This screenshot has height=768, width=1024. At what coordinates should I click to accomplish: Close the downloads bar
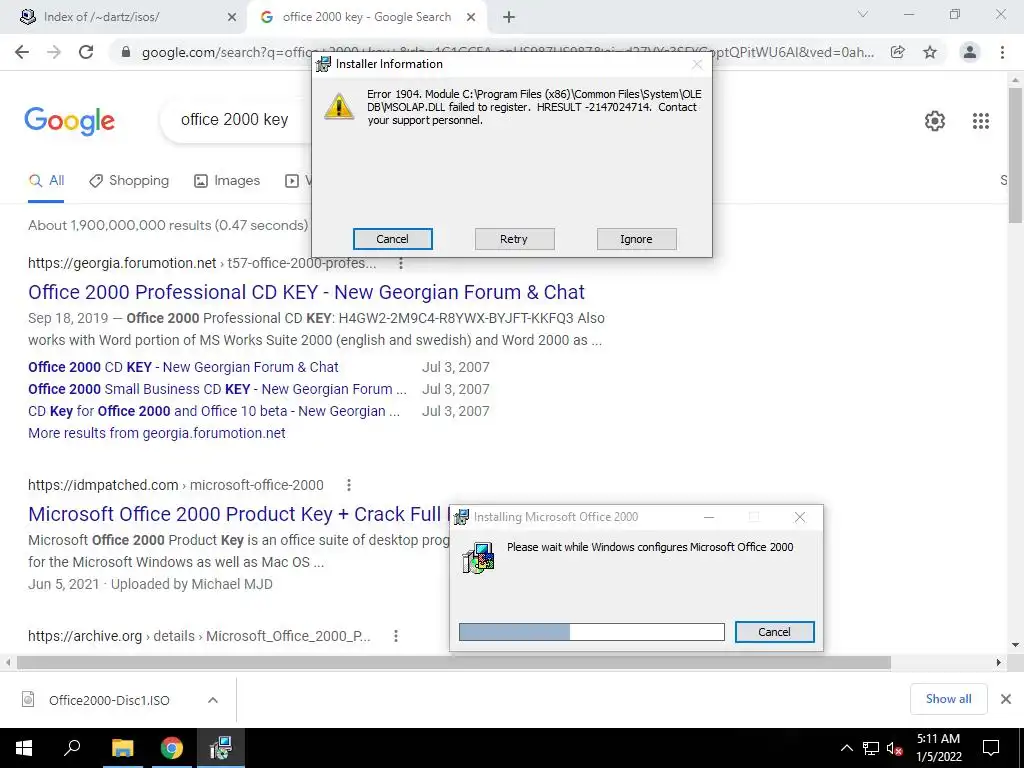1006,699
